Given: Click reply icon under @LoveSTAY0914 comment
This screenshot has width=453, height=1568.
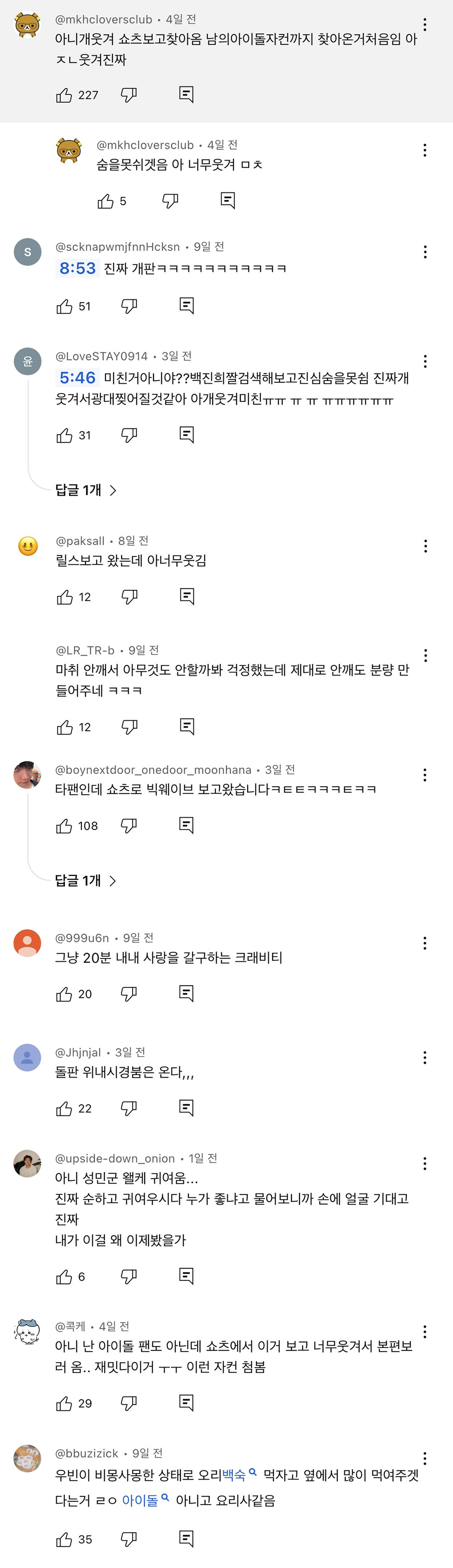Looking at the screenshot, I should pyautogui.click(x=187, y=435).
